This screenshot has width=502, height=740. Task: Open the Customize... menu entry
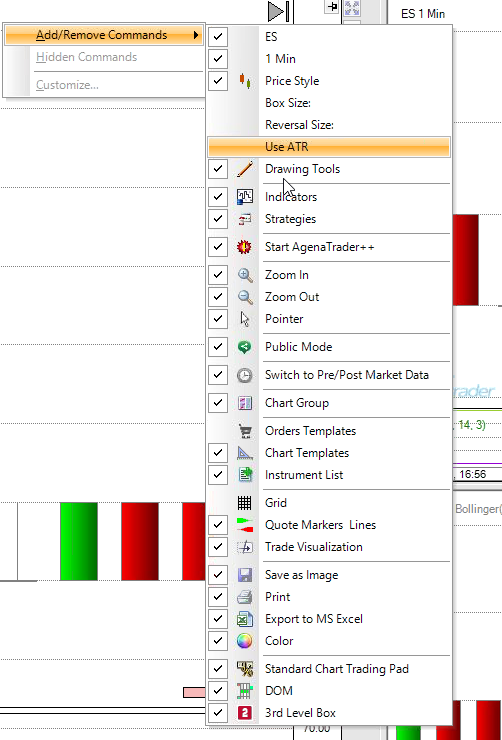point(103,85)
